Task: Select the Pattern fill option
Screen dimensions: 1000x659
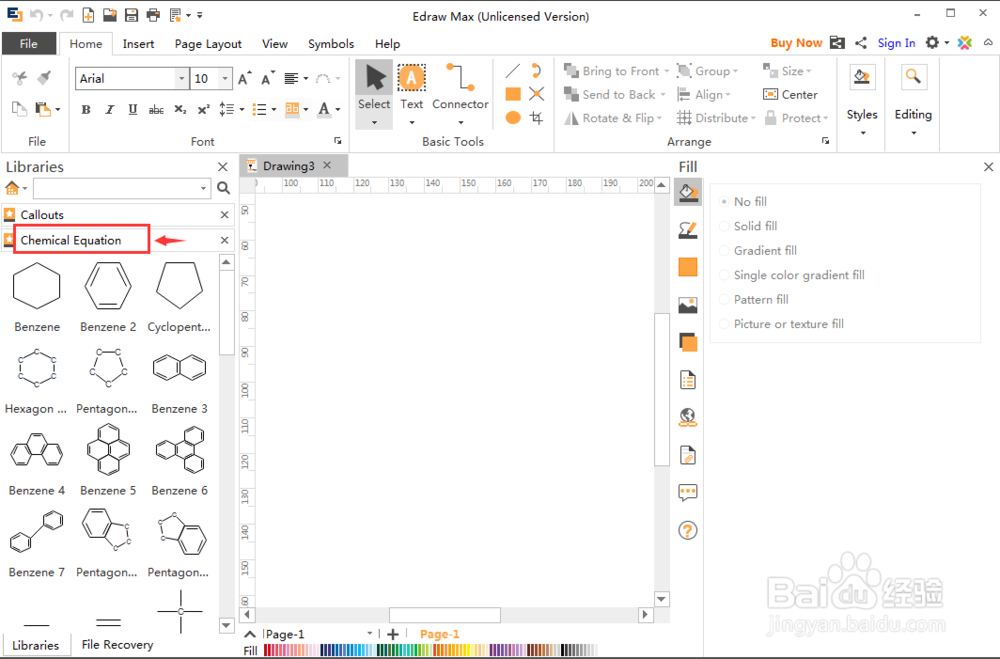Action: pos(754,299)
